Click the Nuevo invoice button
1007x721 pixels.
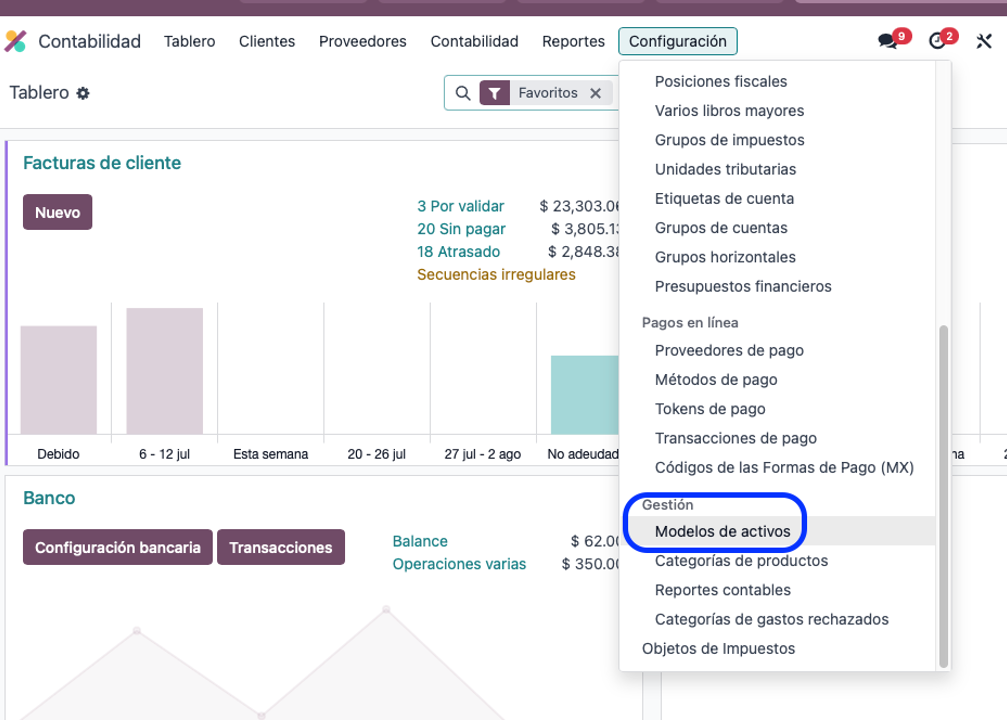[x=58, y=213]
